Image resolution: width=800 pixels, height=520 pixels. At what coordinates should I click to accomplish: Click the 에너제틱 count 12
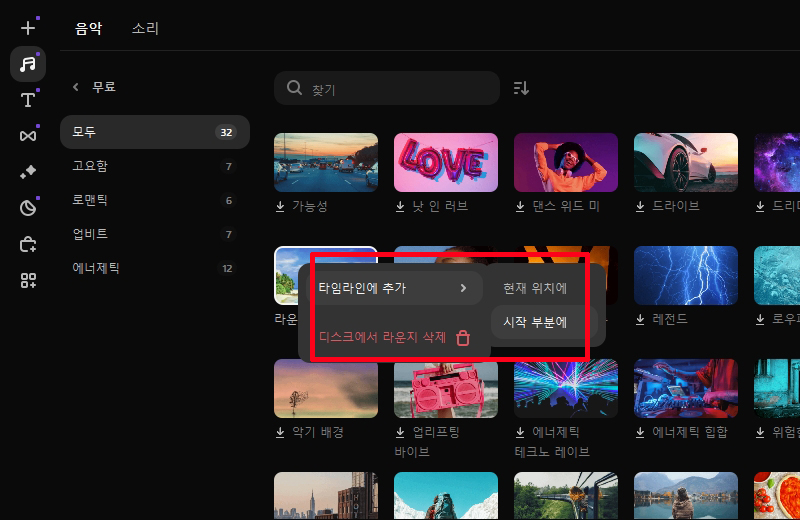pos(227,268)
